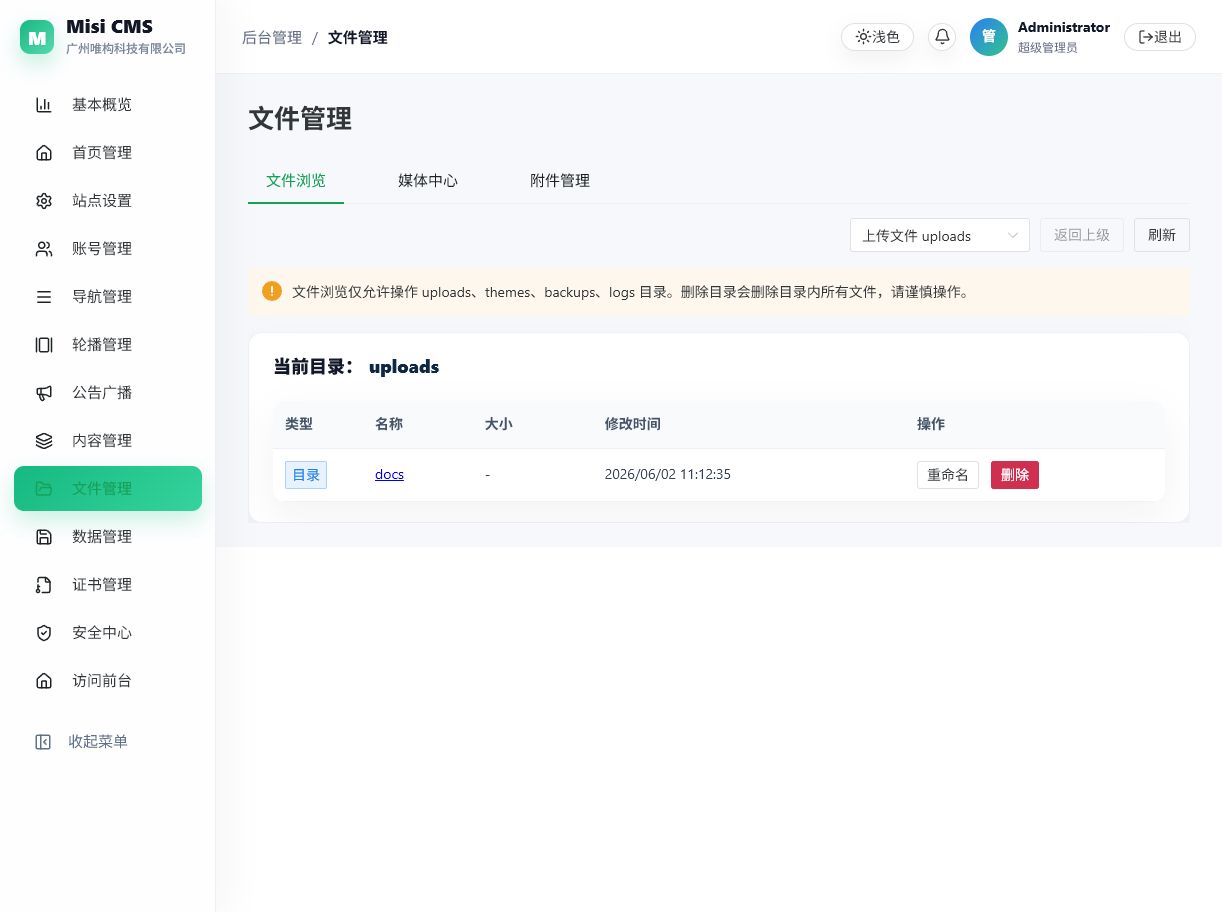Click the bar chart icon beside 基本概览
Image resolution: width=1222 pixels, height=912 pixels.
coord(44,105)
